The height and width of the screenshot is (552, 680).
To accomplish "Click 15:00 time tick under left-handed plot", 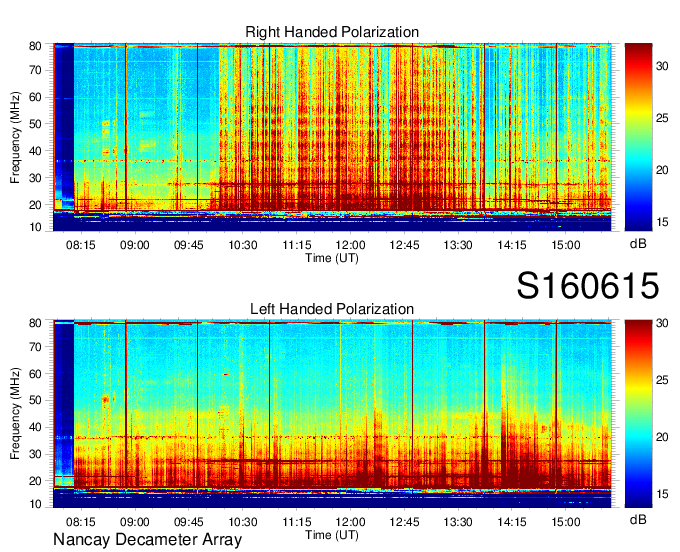I will (566, 522).
